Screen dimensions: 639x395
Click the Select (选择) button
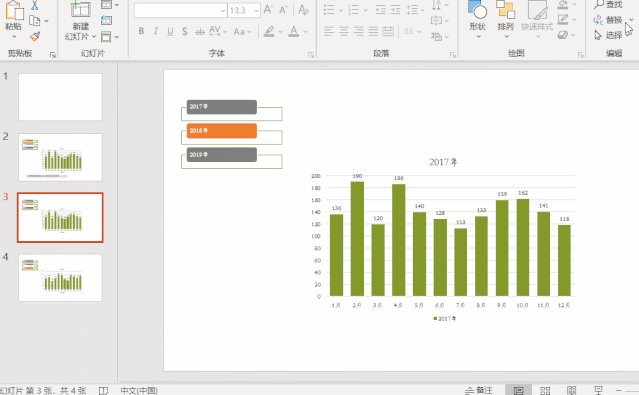click(x=608, y=35)
